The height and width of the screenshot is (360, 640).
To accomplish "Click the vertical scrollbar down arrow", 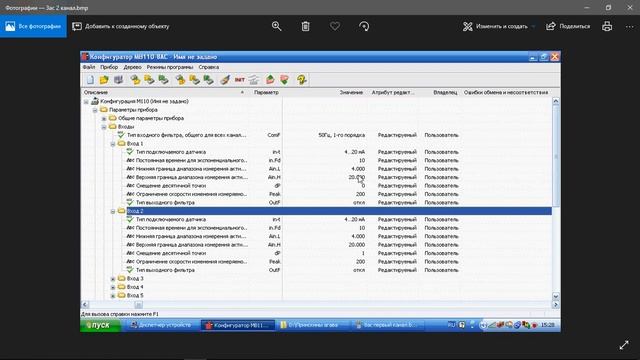I will (556, 296).
